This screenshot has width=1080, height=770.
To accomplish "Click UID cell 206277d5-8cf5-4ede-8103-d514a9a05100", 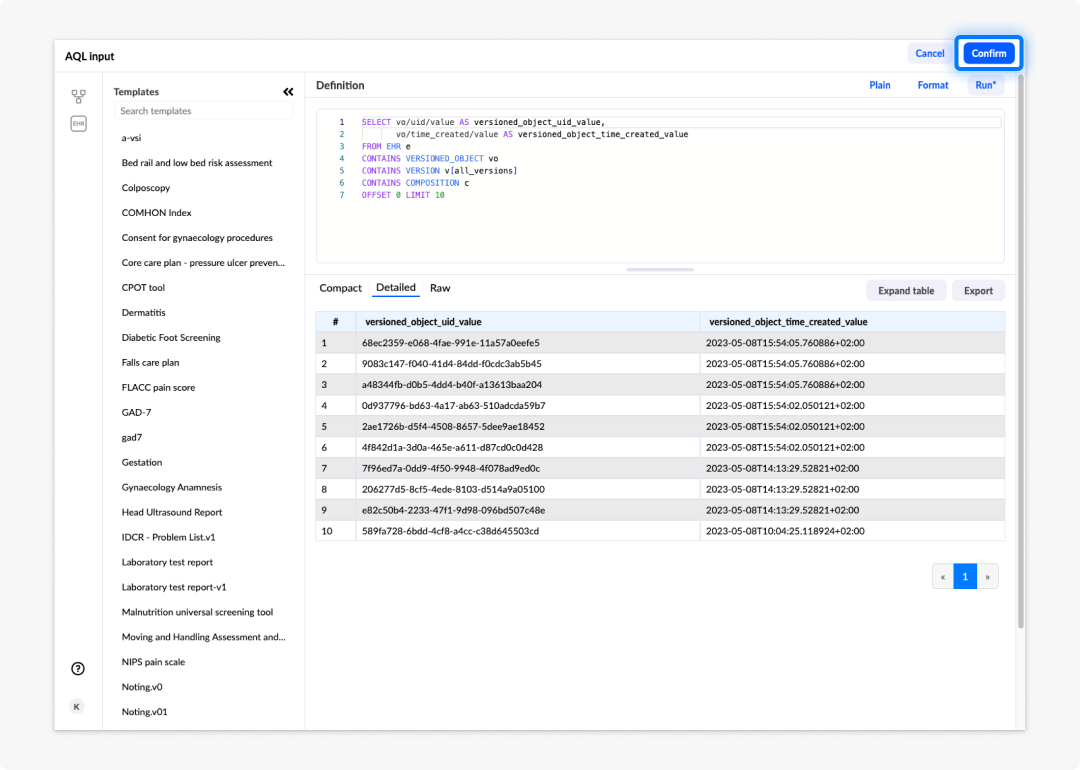I will click(x=528, y=489).
